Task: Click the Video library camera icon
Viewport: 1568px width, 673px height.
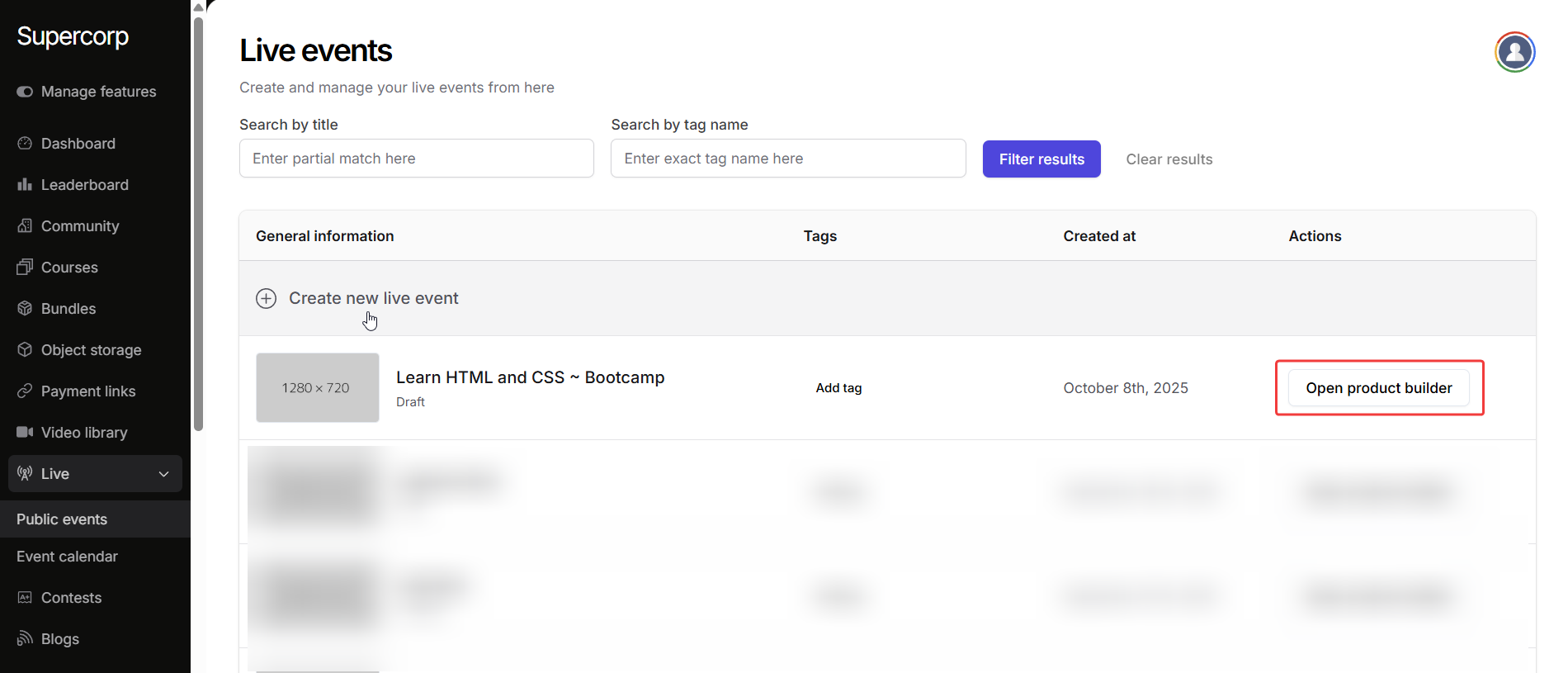Action: click(x=25, y=433)
